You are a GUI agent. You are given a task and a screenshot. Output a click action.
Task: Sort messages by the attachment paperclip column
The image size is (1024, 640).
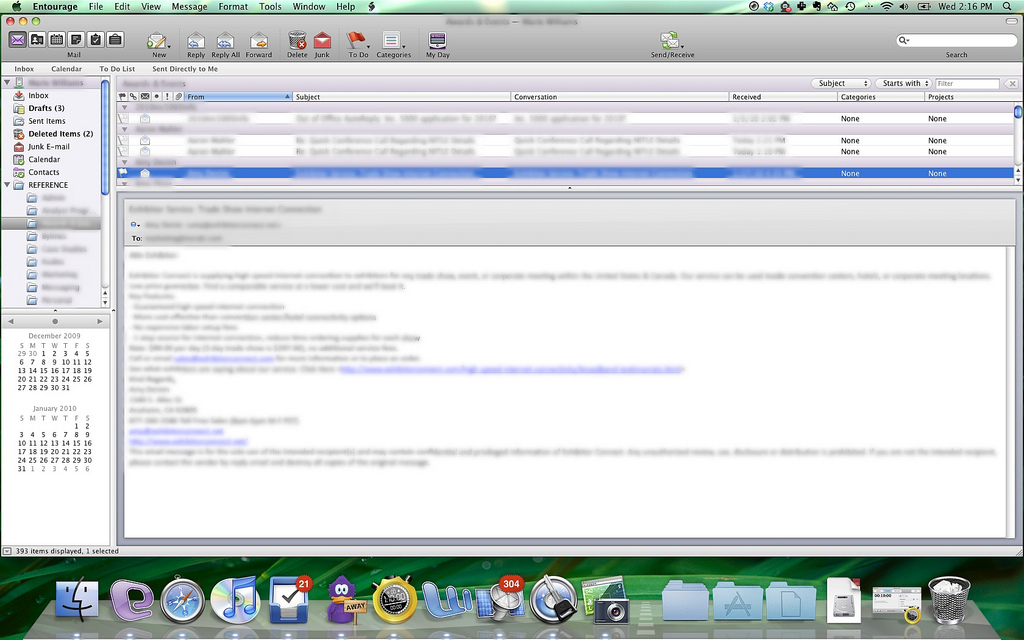[x=178, y=97]
